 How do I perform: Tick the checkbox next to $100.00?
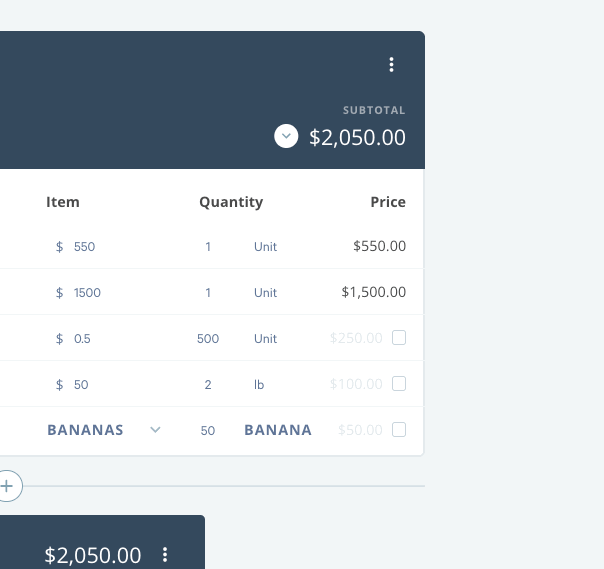point(399,384)
